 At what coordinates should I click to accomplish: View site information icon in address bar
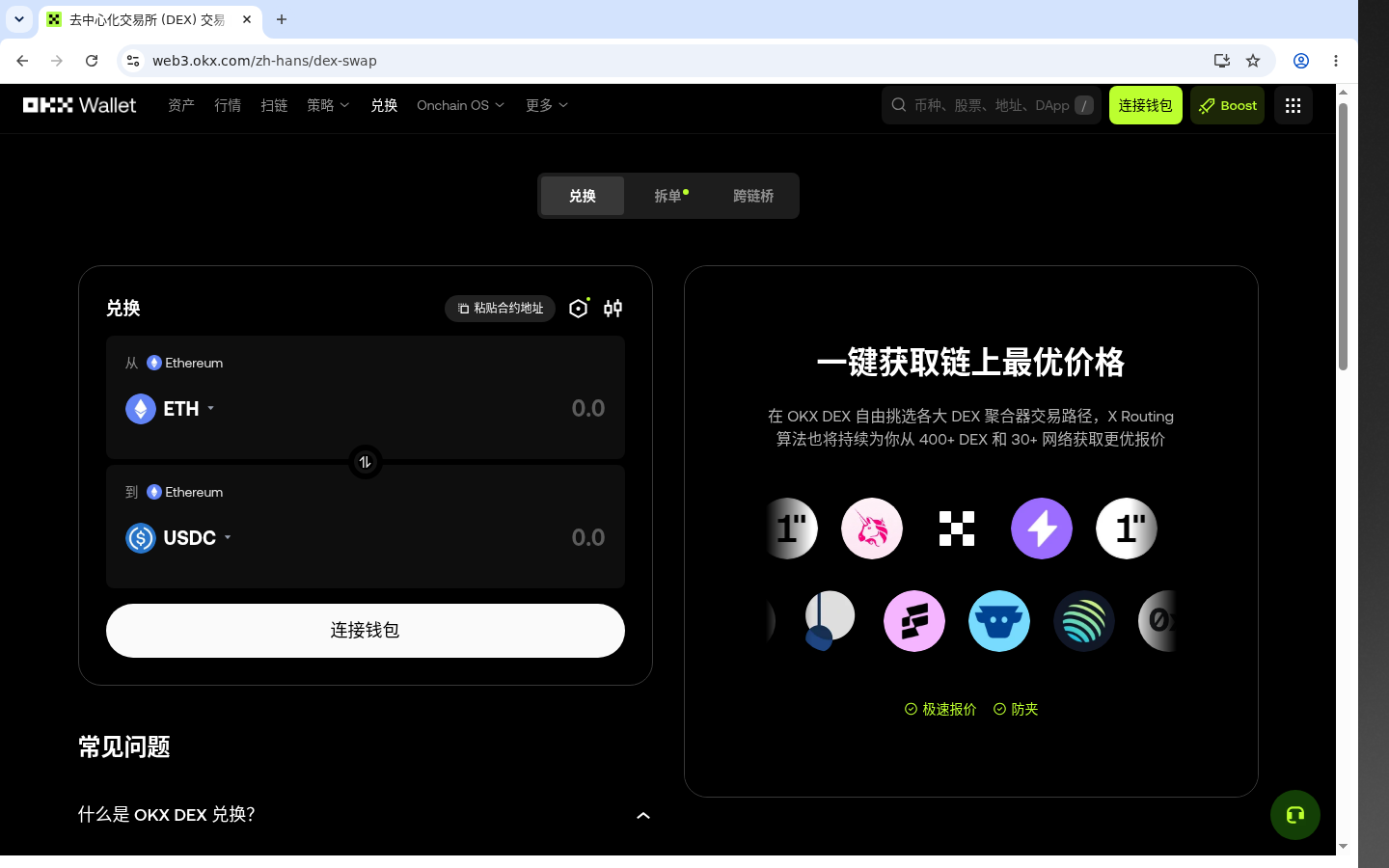tap(133, 61)
